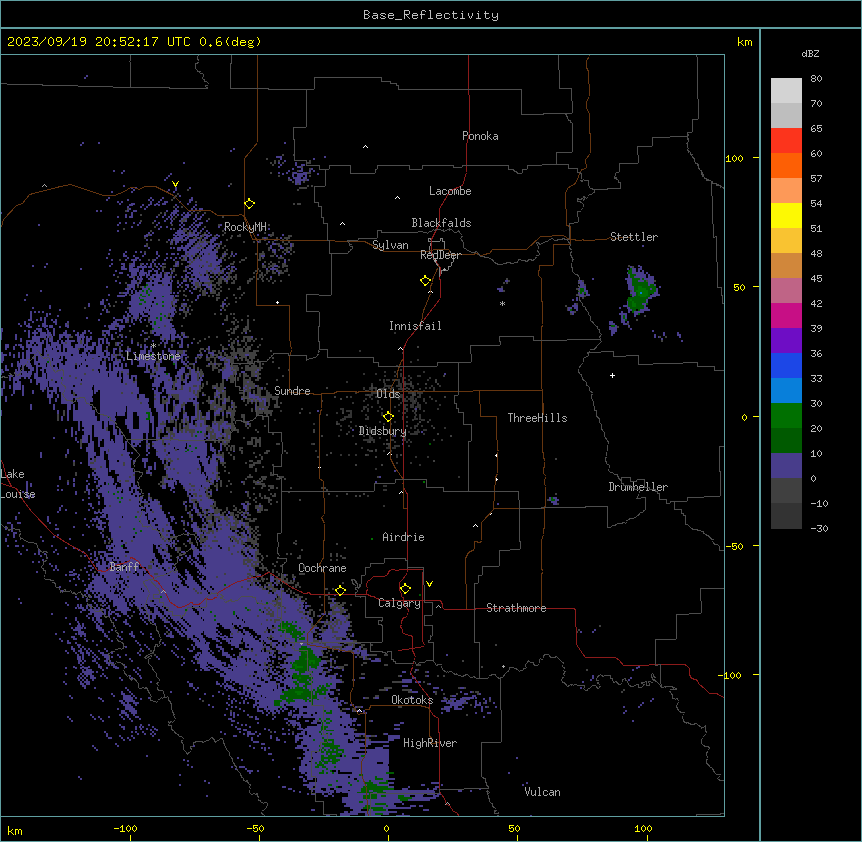Click the Sundre label
The image size is (862, 842).
(292, 391)
